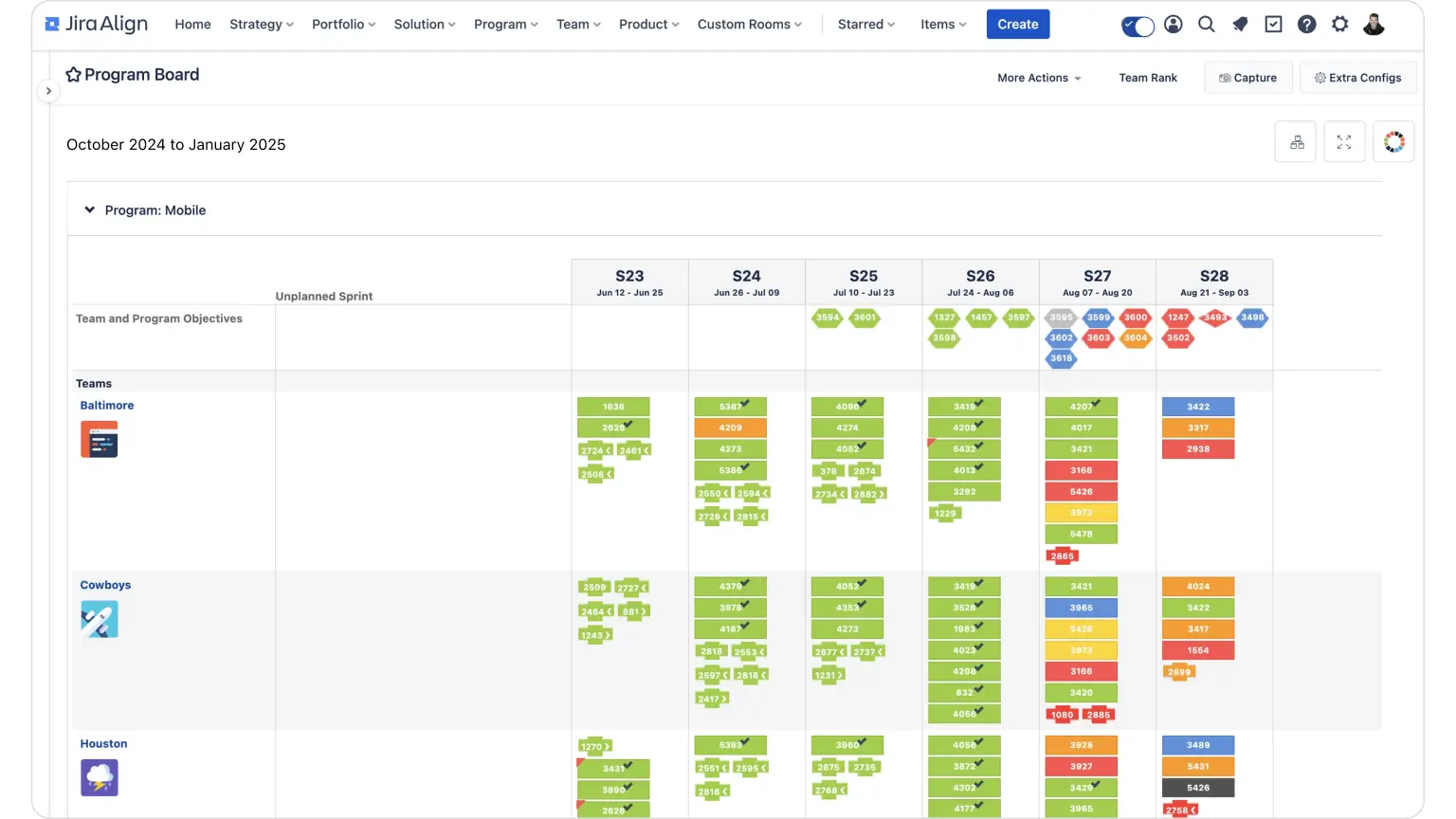Open the Baltimore team link
Image resolution: width=1456 pixels, height=819 pixels.
106,405
